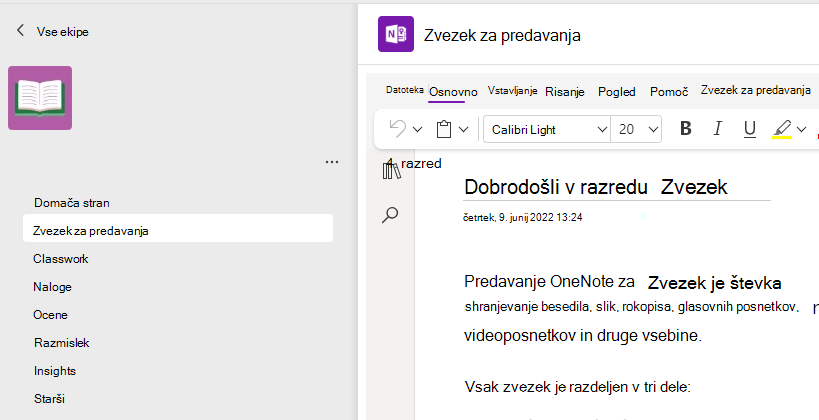Open Naloge in the sidebar
This screenshot has width=819, height=420.
52,287
